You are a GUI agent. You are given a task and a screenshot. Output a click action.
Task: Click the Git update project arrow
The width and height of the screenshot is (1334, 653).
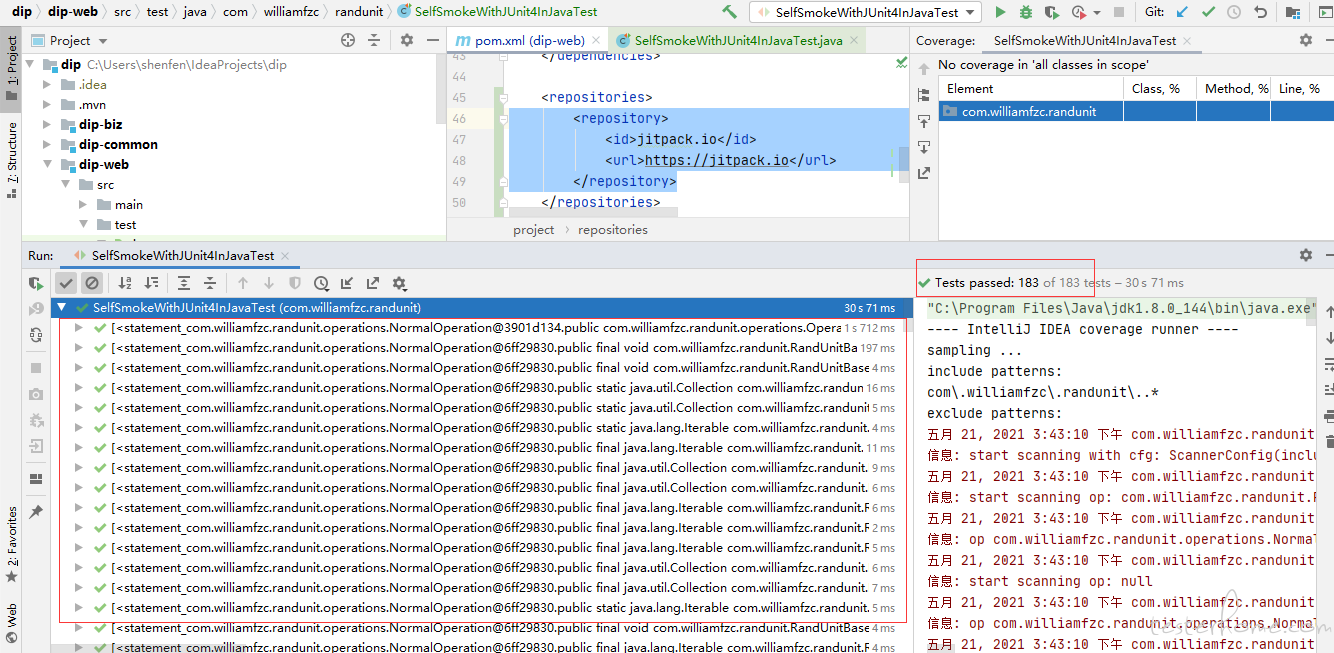[x=1183, y=12]
